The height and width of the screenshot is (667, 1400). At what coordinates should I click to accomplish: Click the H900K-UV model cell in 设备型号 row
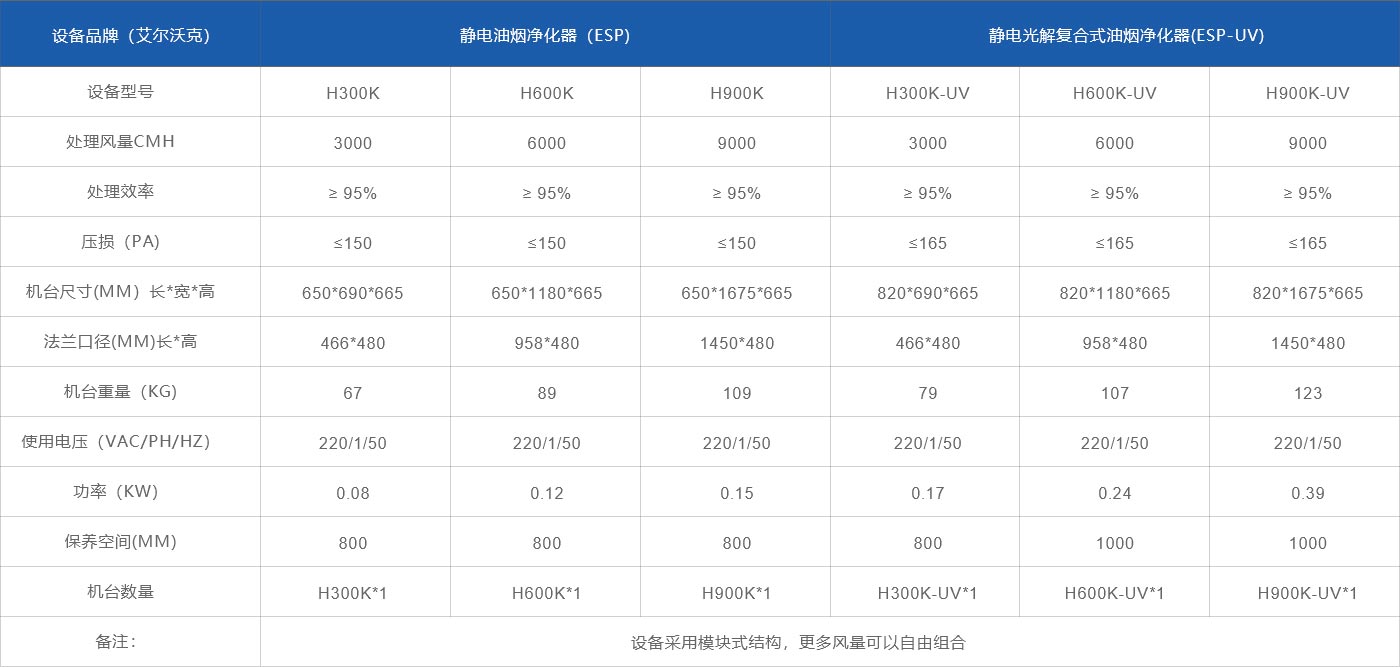(x=1307, y=93)
